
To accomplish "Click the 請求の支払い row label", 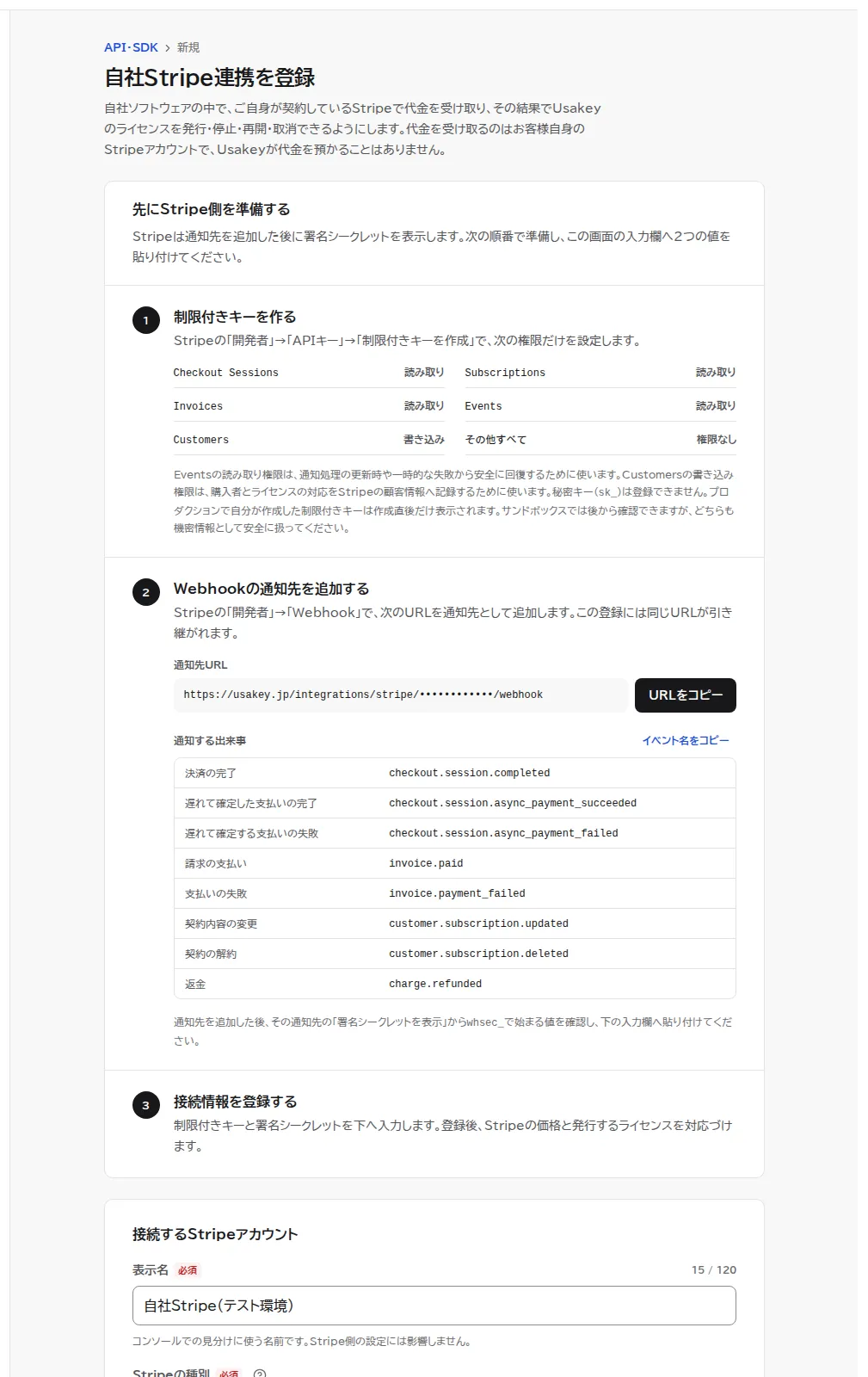I will coord(216,863).
